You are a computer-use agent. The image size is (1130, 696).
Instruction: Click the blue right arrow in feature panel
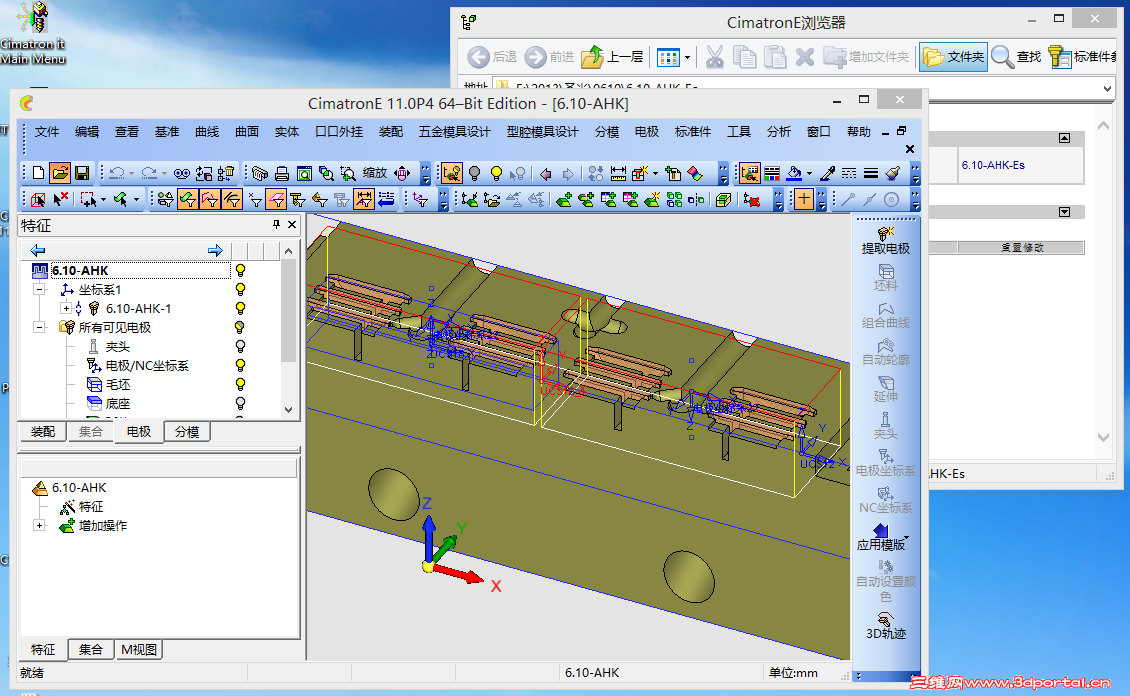[215, 250]
